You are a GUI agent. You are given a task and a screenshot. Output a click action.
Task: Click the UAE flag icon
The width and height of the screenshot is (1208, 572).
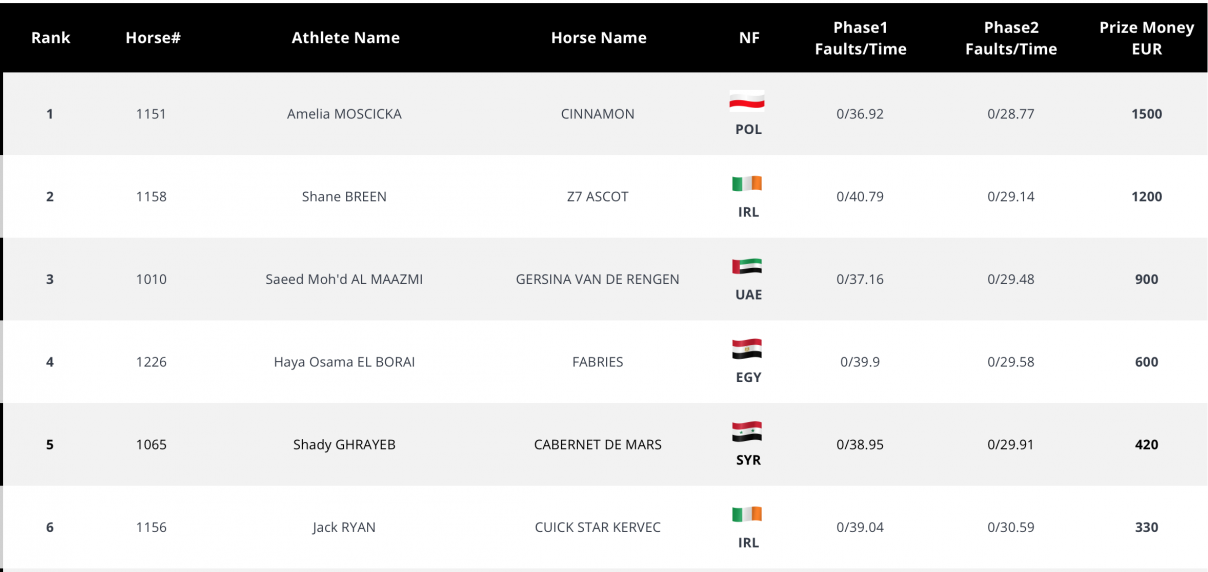[747, 266]
